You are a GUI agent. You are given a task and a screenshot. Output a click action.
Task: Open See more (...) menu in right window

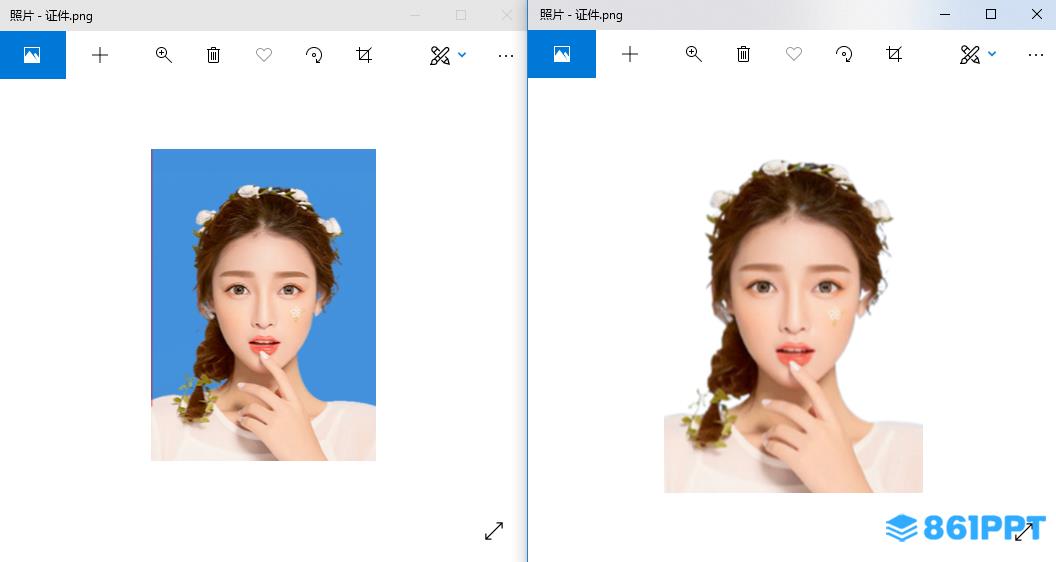pos(1036,55)
